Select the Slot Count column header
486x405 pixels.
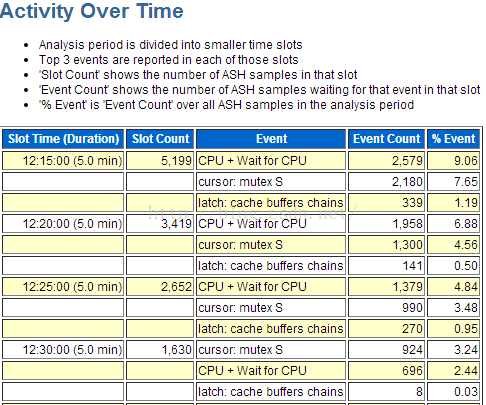click(160, 139)
